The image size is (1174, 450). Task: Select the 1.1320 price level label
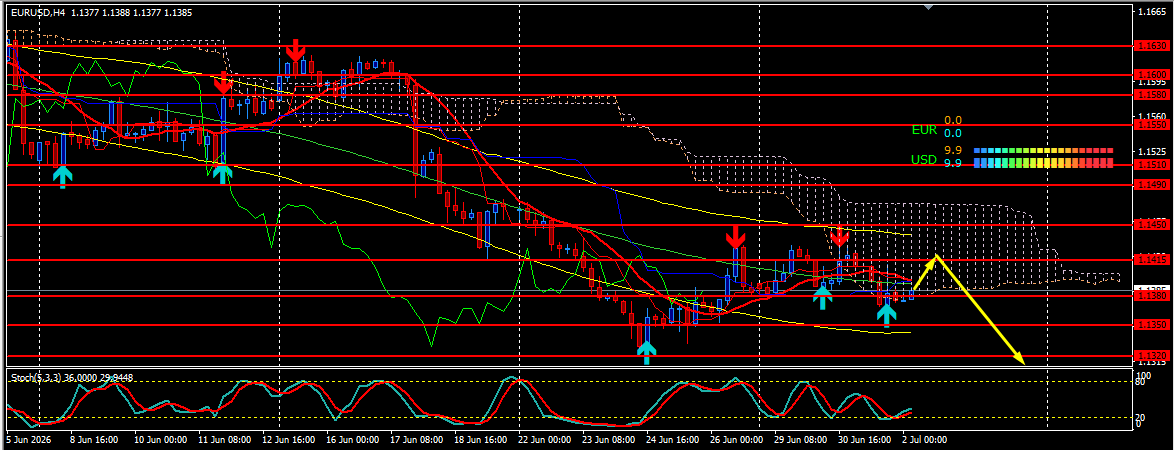[1152, 356]
